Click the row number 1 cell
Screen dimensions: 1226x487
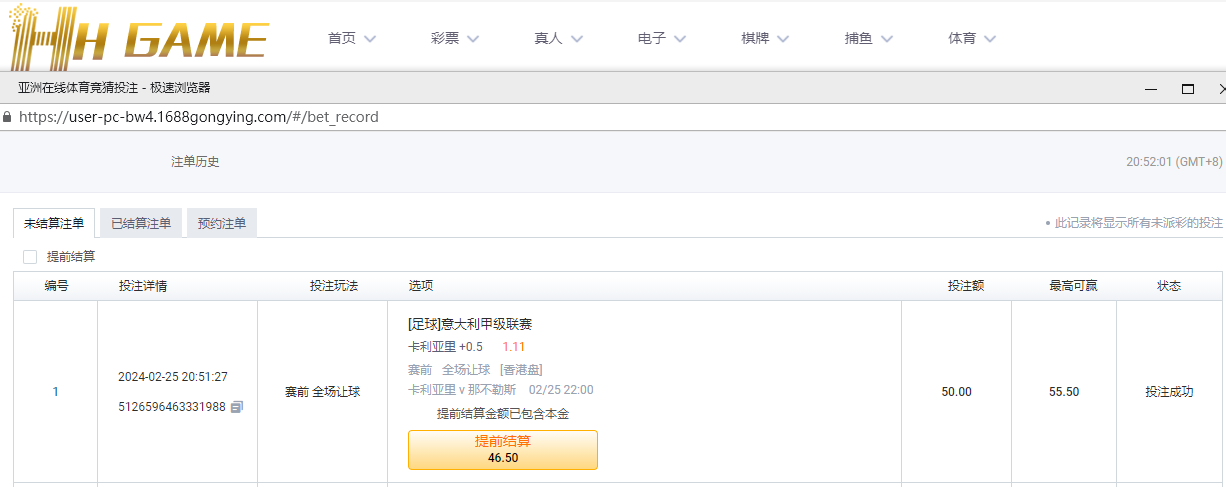click(x=56, y=392)
